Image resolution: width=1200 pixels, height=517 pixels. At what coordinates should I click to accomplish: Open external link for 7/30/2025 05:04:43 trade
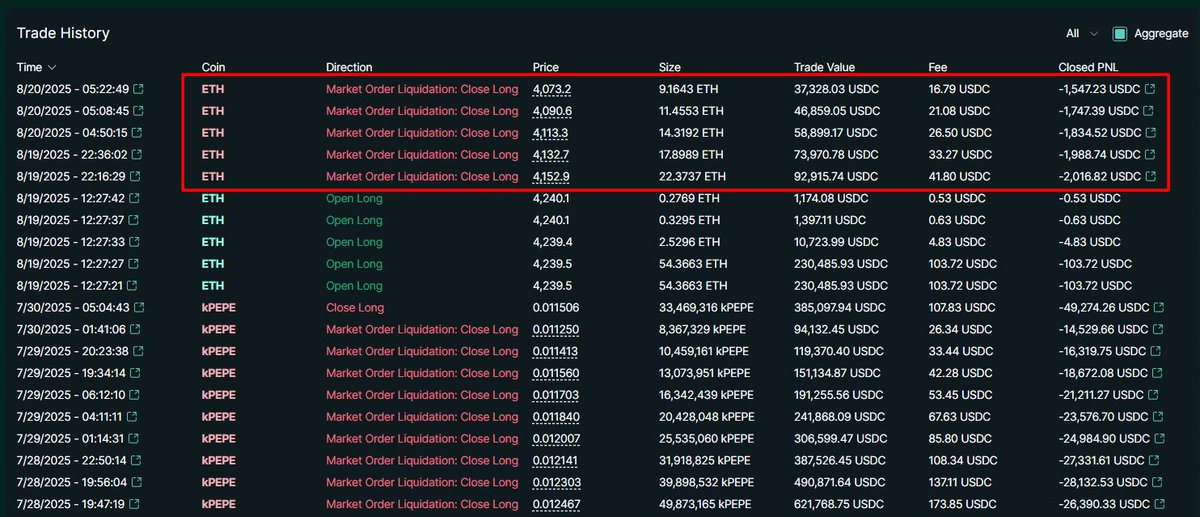click(x=139, y=307)
